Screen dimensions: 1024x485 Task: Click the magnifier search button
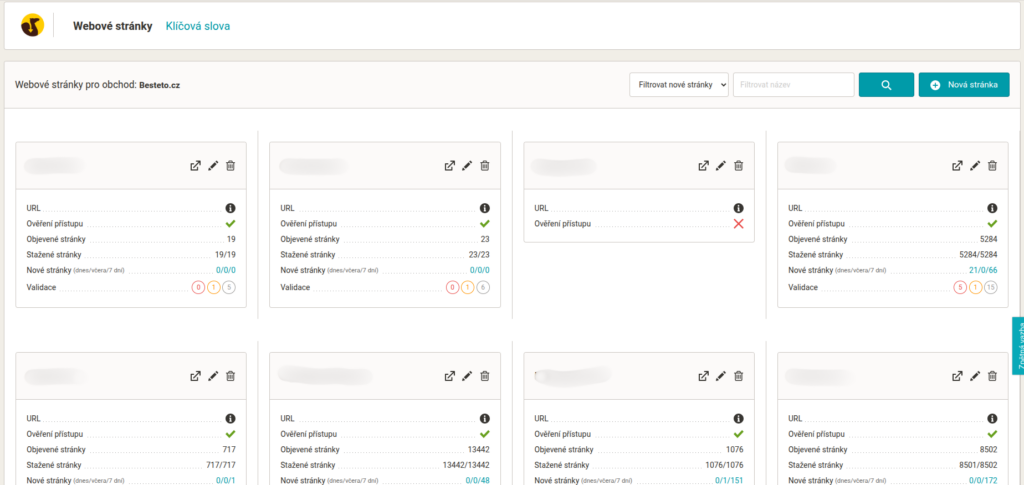pos(886,85)
